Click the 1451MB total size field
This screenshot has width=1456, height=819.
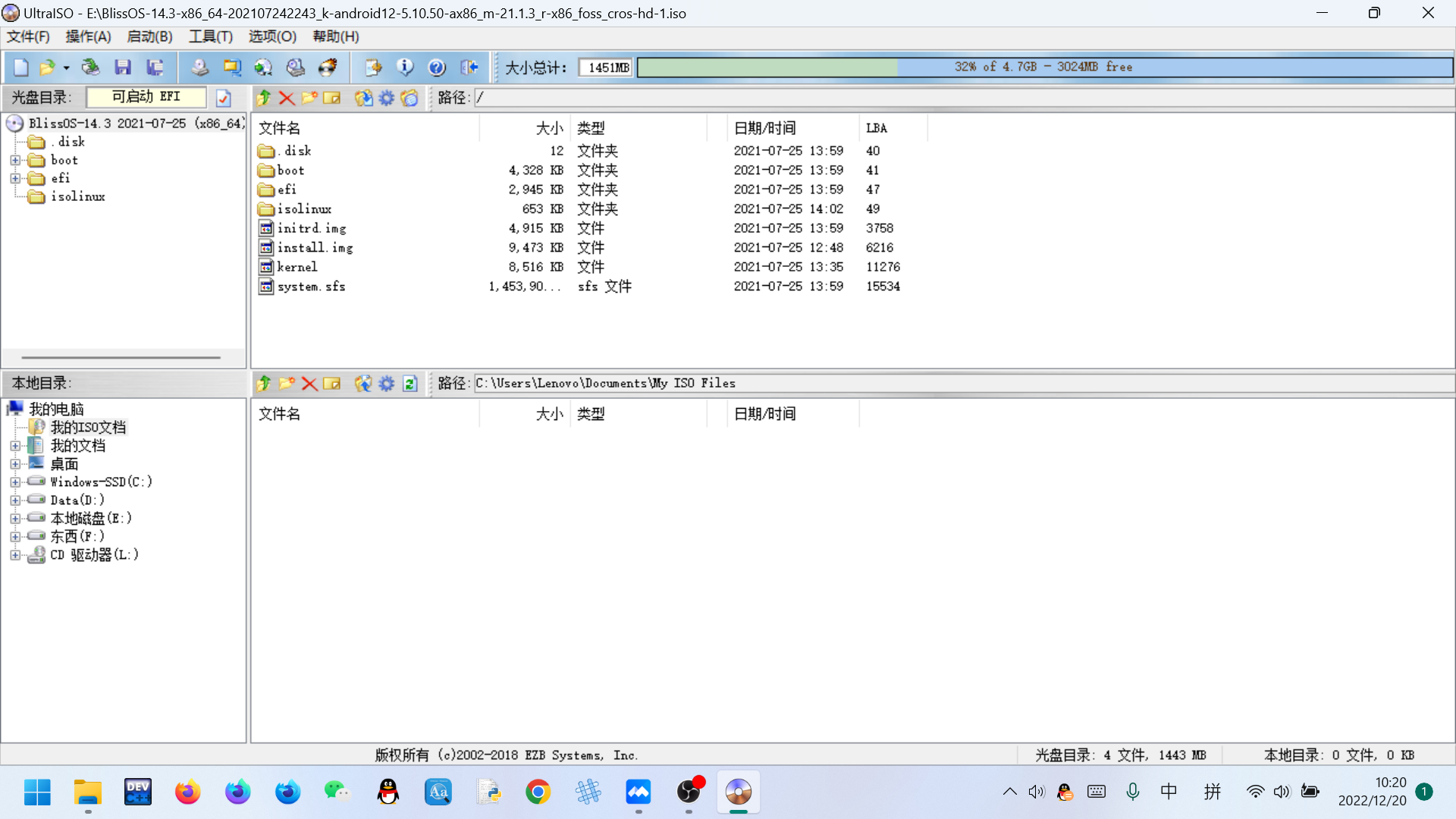pos(605,67)
